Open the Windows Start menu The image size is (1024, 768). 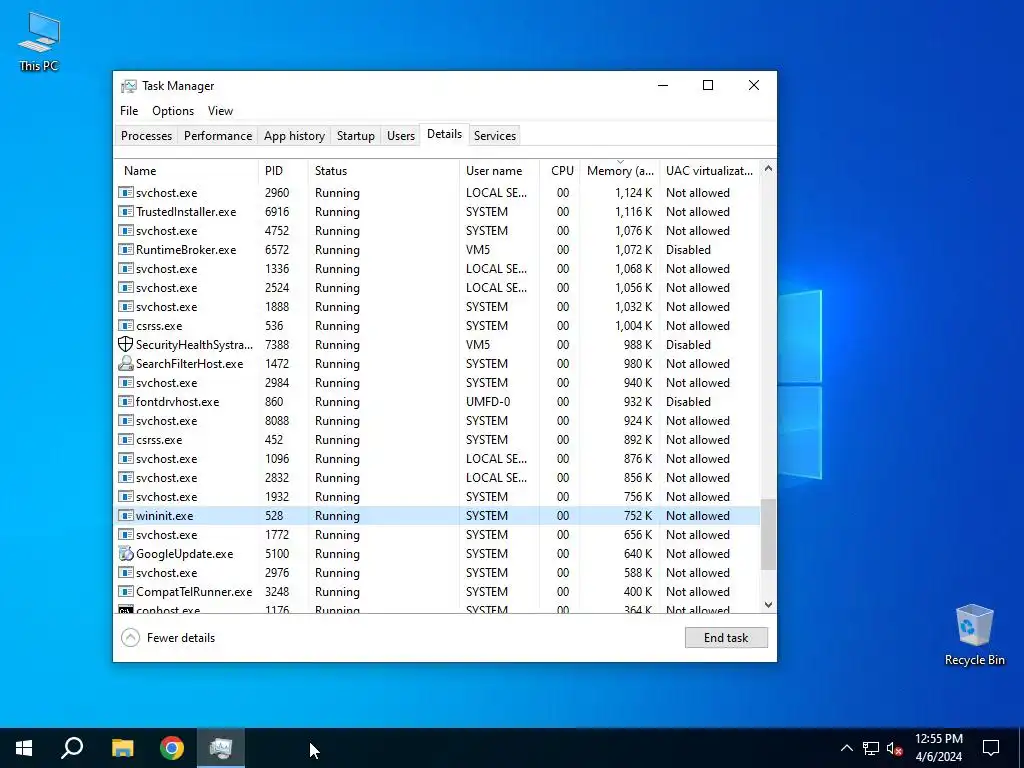tap(24, 748)
